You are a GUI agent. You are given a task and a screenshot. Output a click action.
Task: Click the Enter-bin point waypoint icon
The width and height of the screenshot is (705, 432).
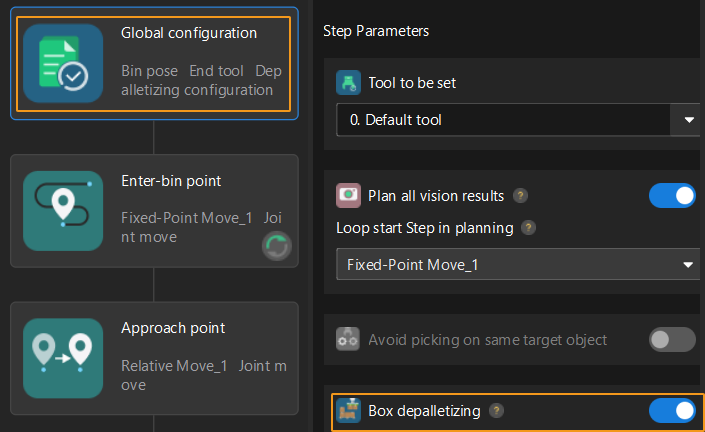[x=63, y=210]
